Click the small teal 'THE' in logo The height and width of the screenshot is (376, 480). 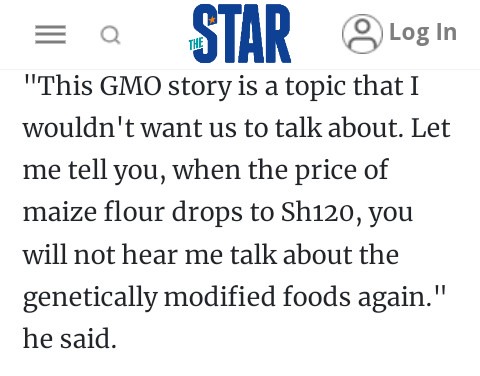pos(196,45)
